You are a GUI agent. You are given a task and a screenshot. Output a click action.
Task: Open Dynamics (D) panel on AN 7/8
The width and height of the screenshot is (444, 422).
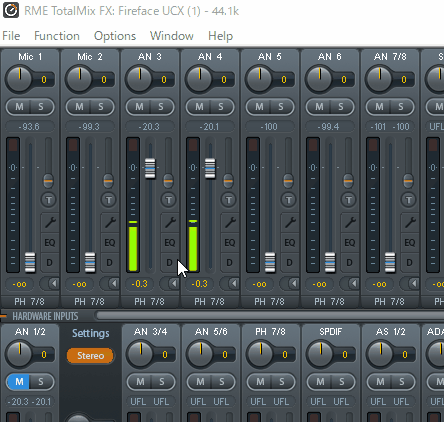410,263
